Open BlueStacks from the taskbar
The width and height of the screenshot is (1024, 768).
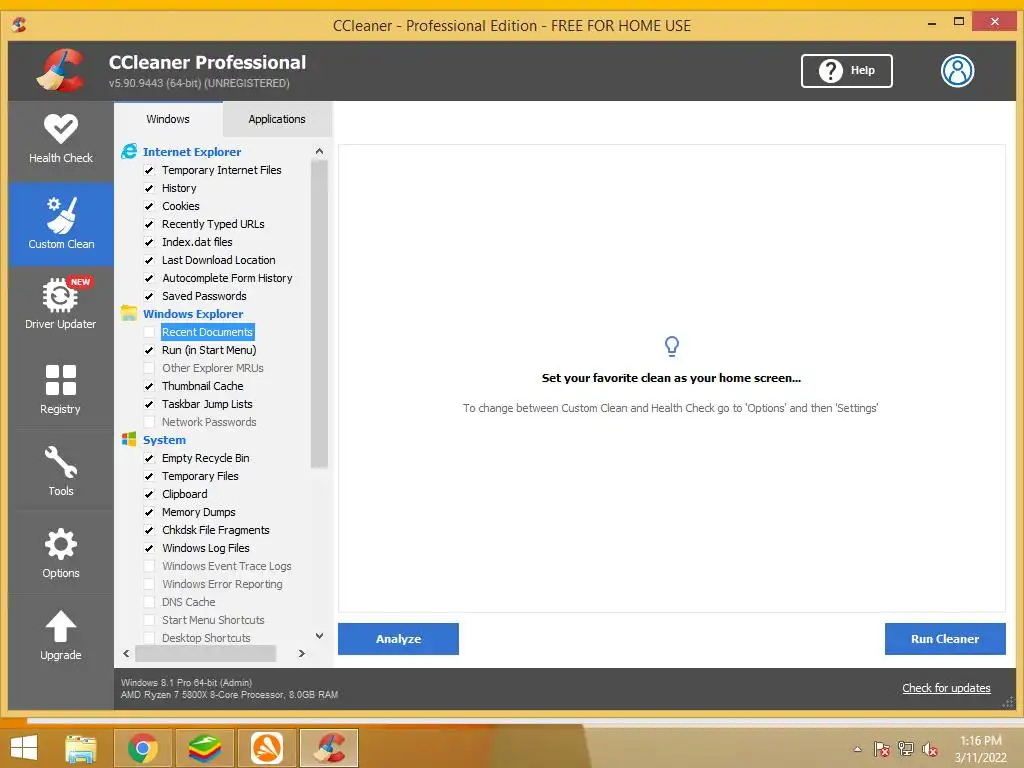point(205,748)
